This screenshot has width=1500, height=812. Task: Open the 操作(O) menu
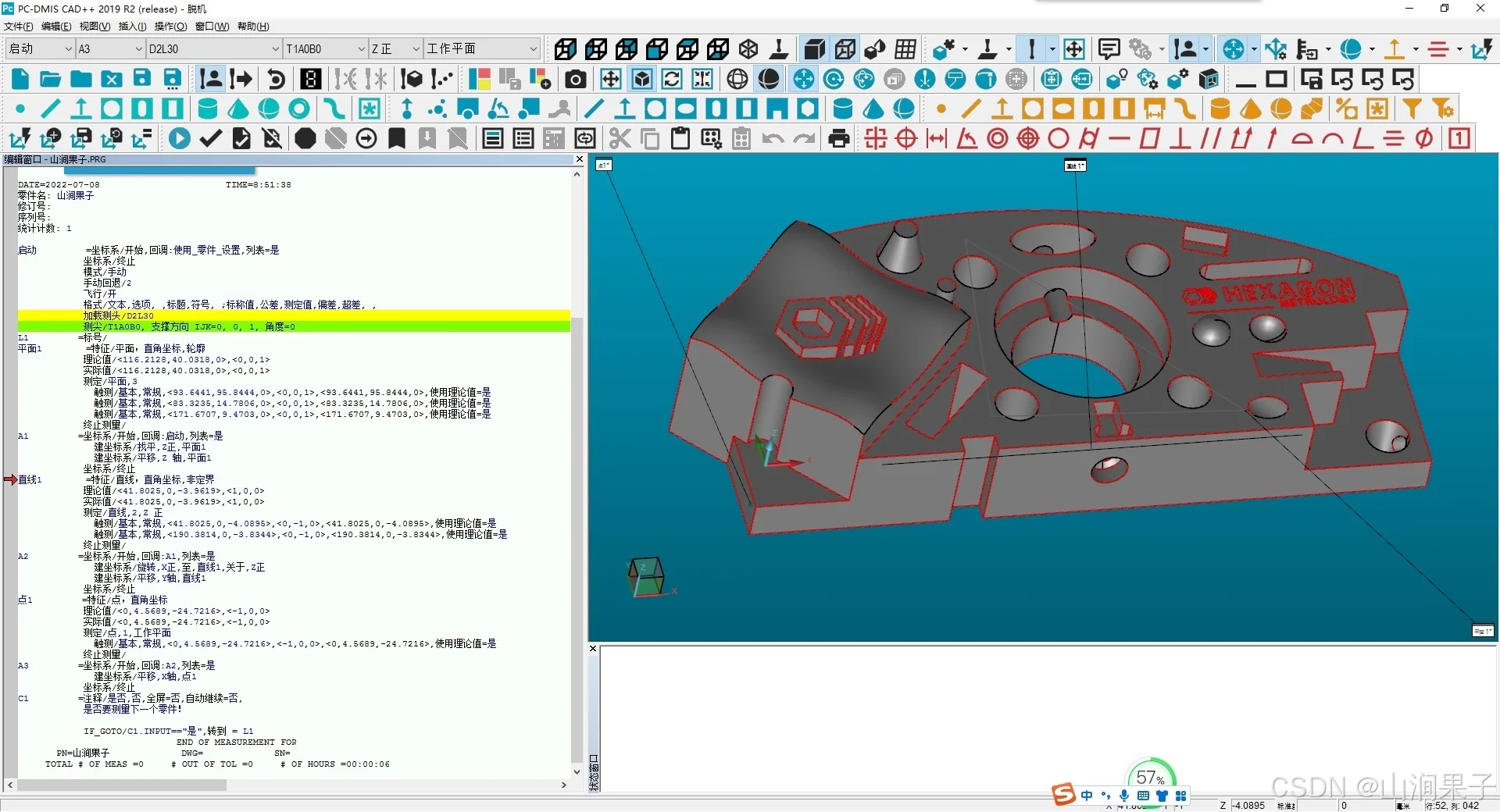[170, 27]
